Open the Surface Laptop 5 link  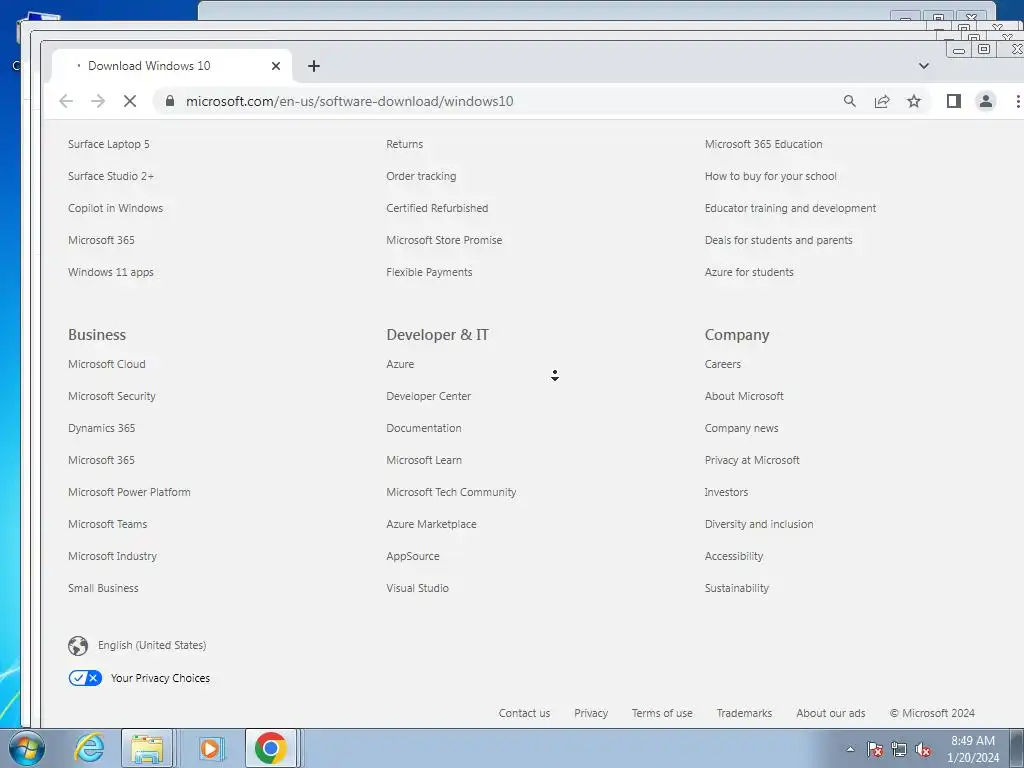coord(108,144)
